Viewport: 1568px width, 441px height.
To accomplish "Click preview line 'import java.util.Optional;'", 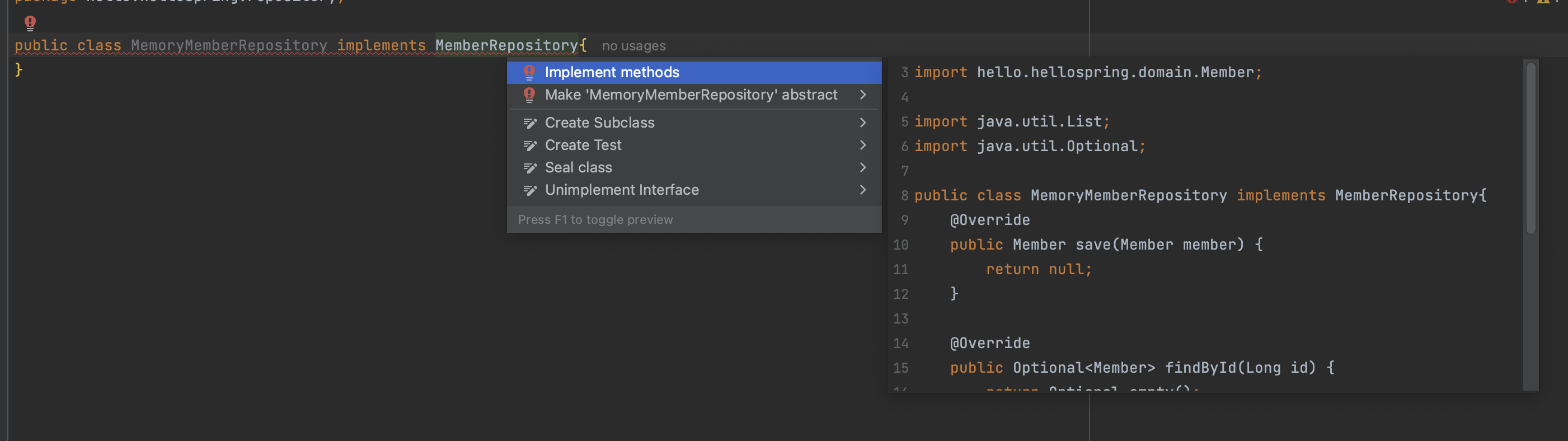I will [1030, 147].
